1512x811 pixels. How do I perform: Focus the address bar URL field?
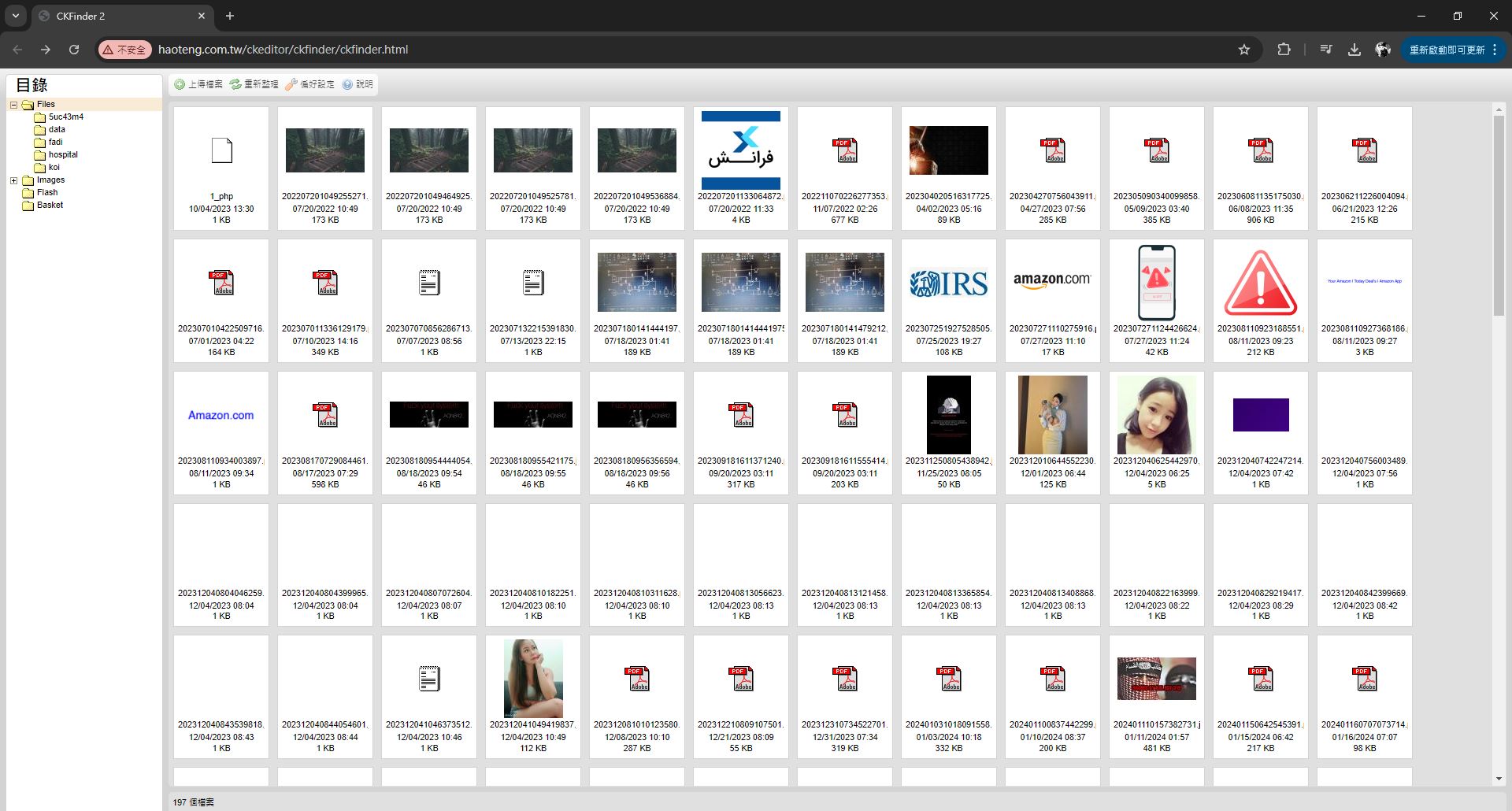click(677, 50)
